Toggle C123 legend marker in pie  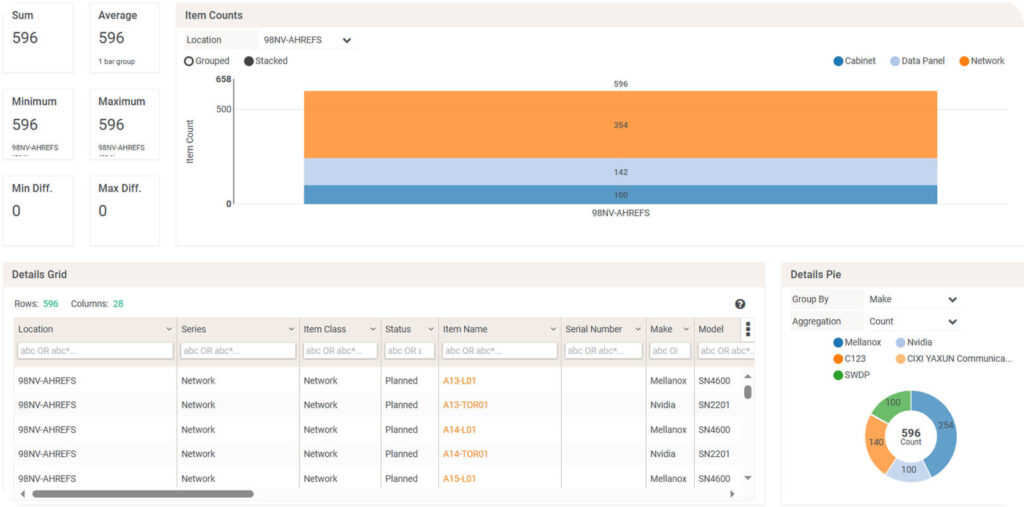[838, 358]
